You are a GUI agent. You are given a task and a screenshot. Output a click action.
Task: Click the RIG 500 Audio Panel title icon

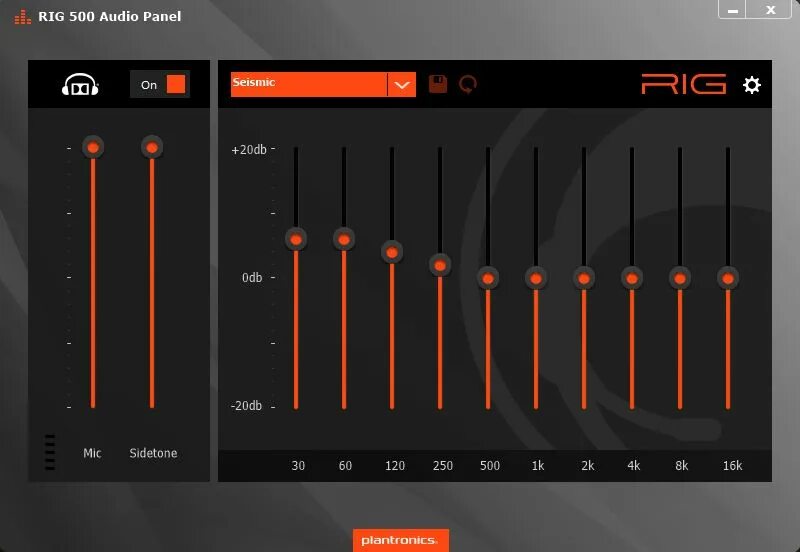pyautogui.click(x=22, y=17)
